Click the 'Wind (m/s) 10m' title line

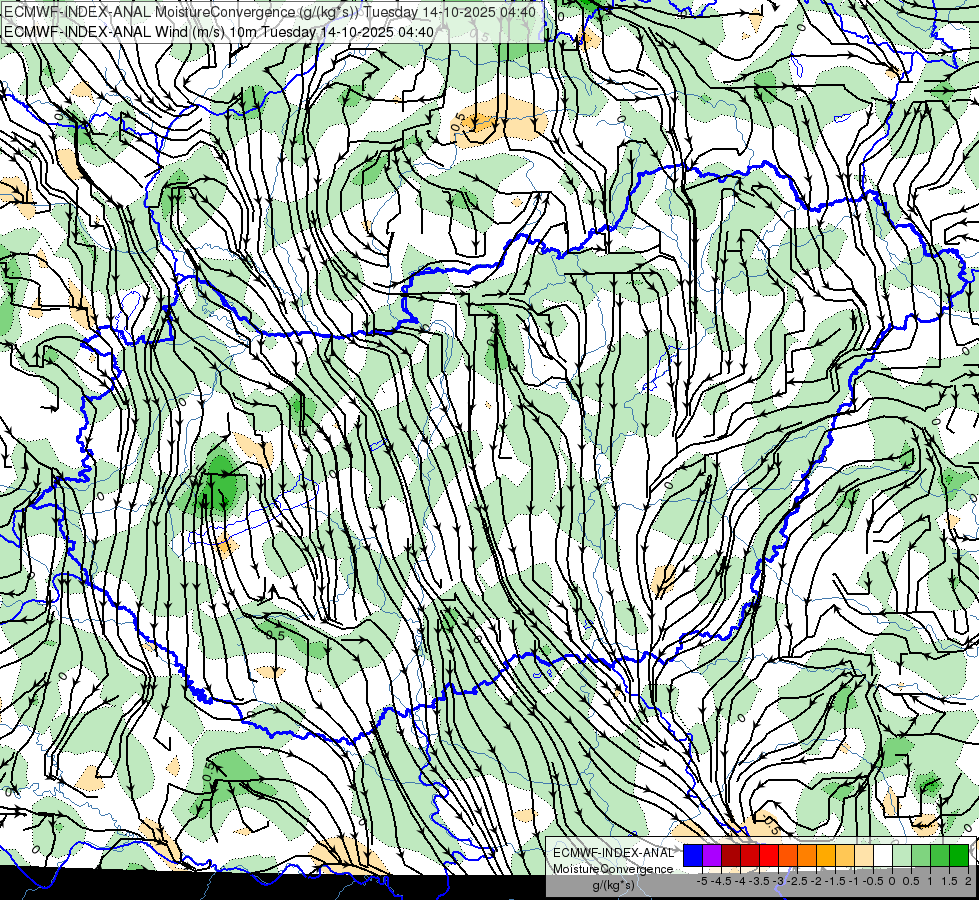click(219, 31)
